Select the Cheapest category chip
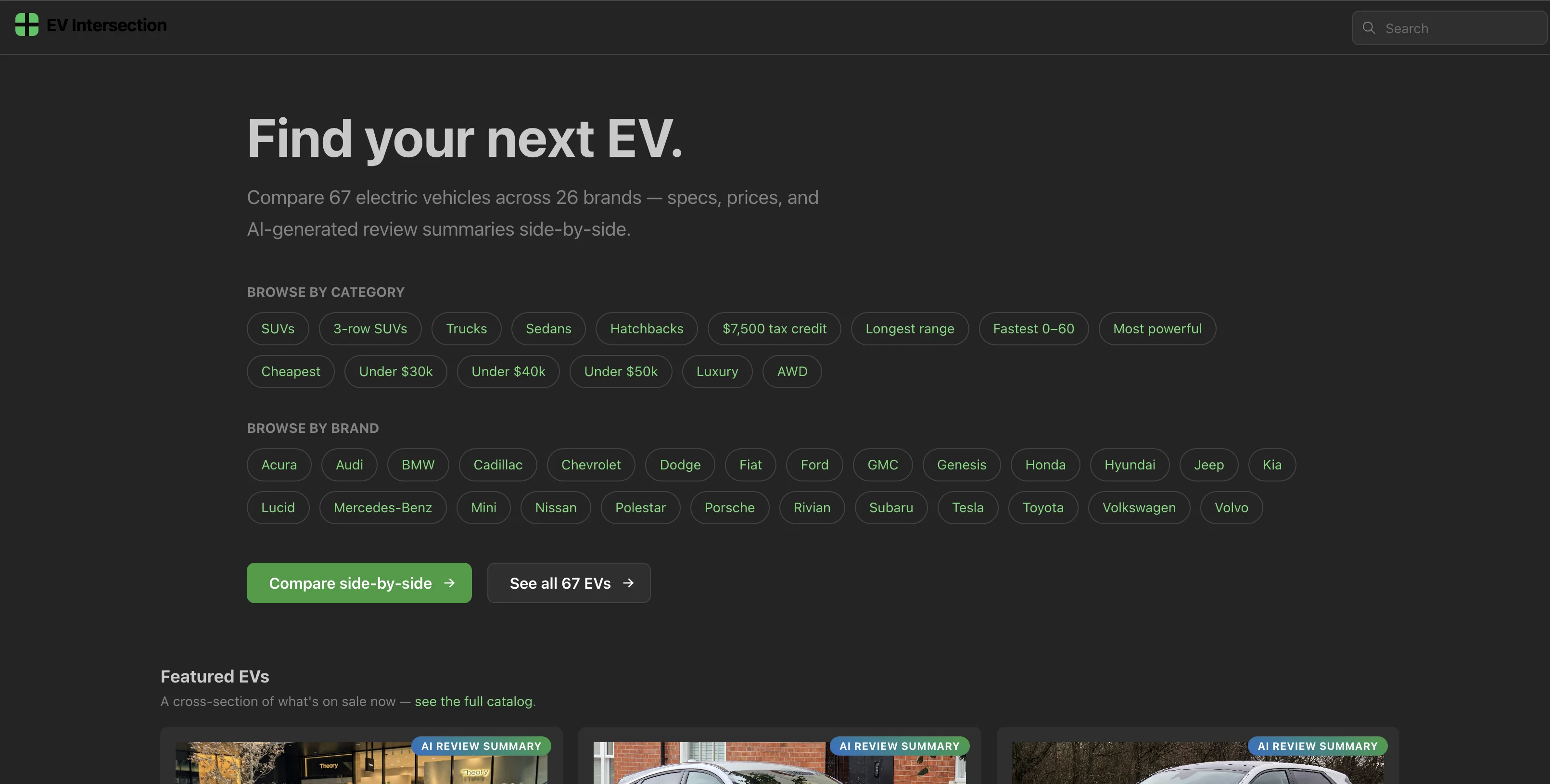 point(291,371)
